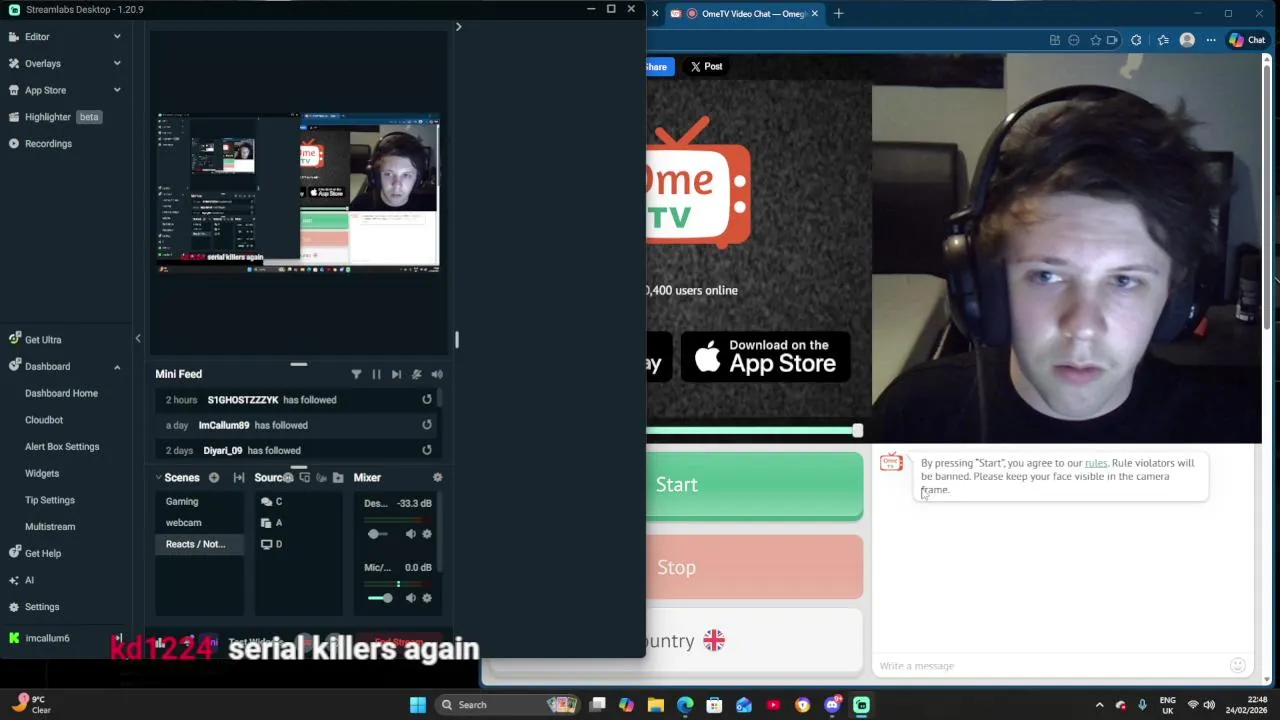The width and height of the screenshot is (1280, 720).
Task: Click the X Post share button
Action: 706,67
